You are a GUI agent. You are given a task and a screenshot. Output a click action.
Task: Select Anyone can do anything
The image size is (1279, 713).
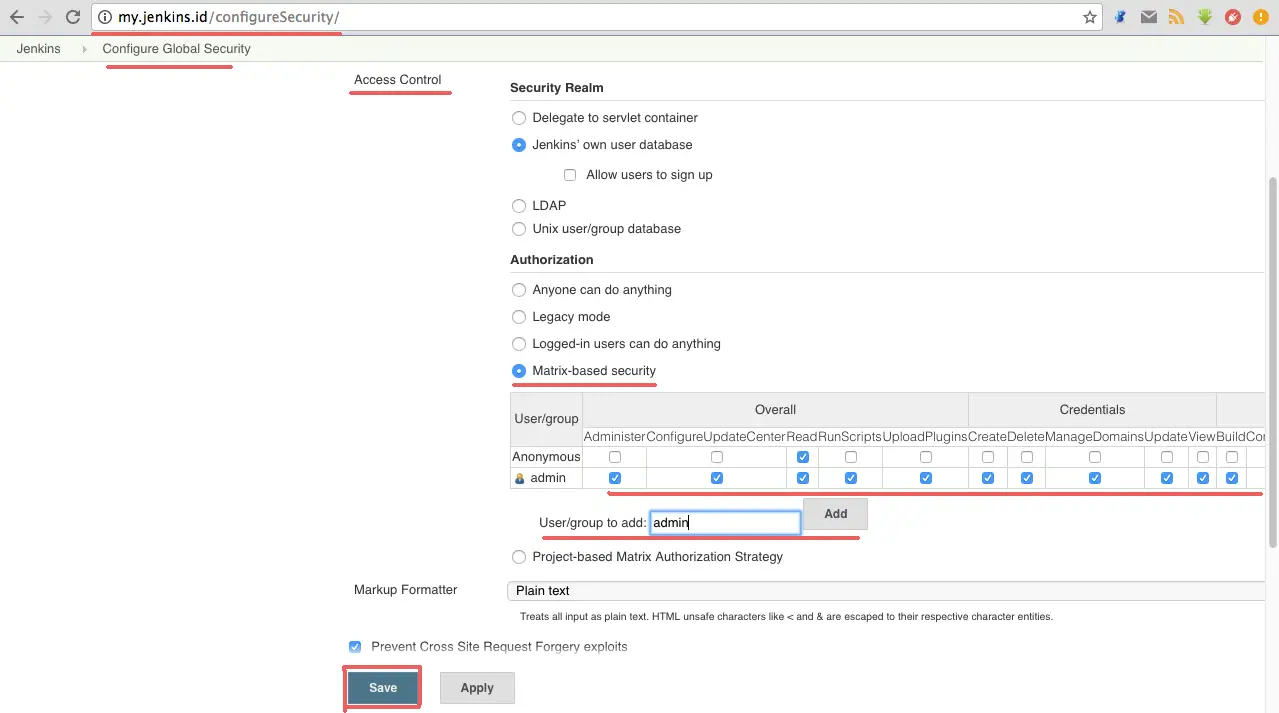tap(519, 290)
